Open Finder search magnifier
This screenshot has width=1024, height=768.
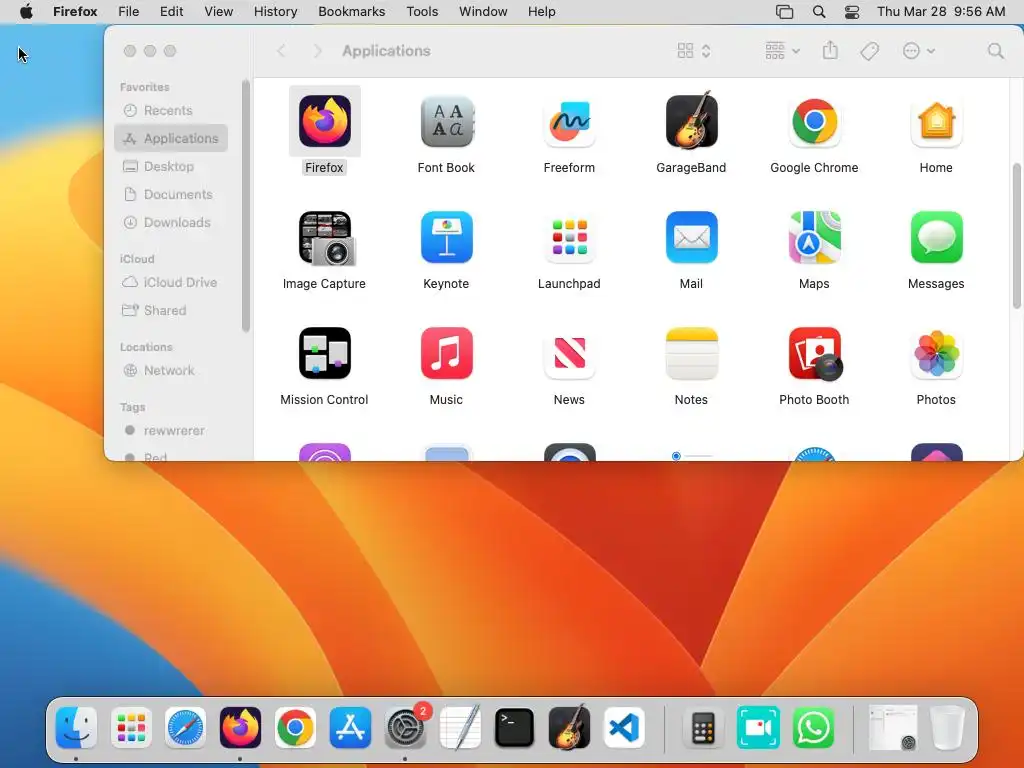995,51
